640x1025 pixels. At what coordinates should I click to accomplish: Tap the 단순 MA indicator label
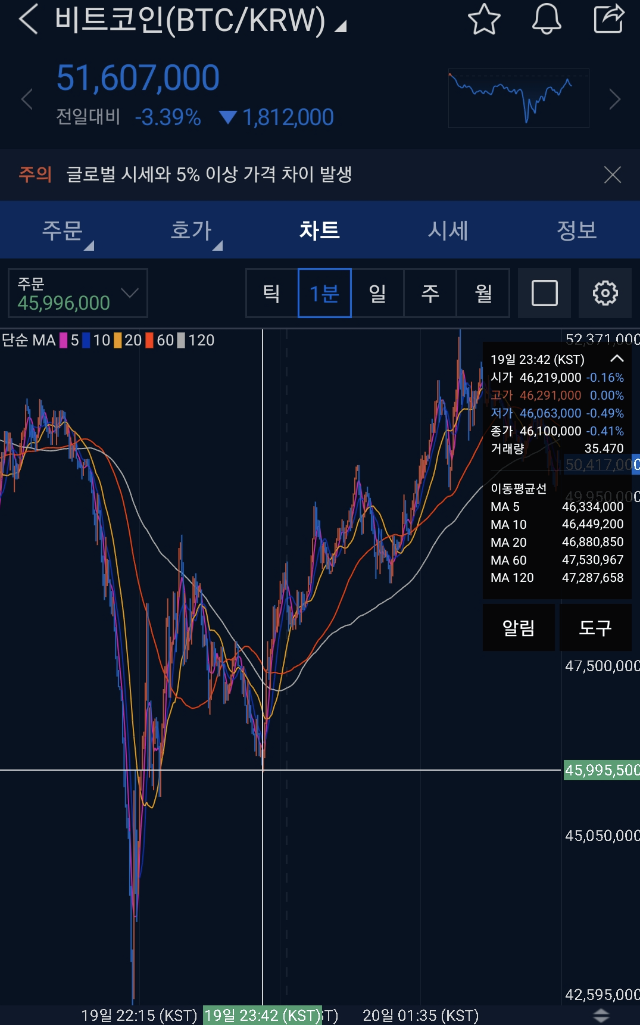(29, 341)
